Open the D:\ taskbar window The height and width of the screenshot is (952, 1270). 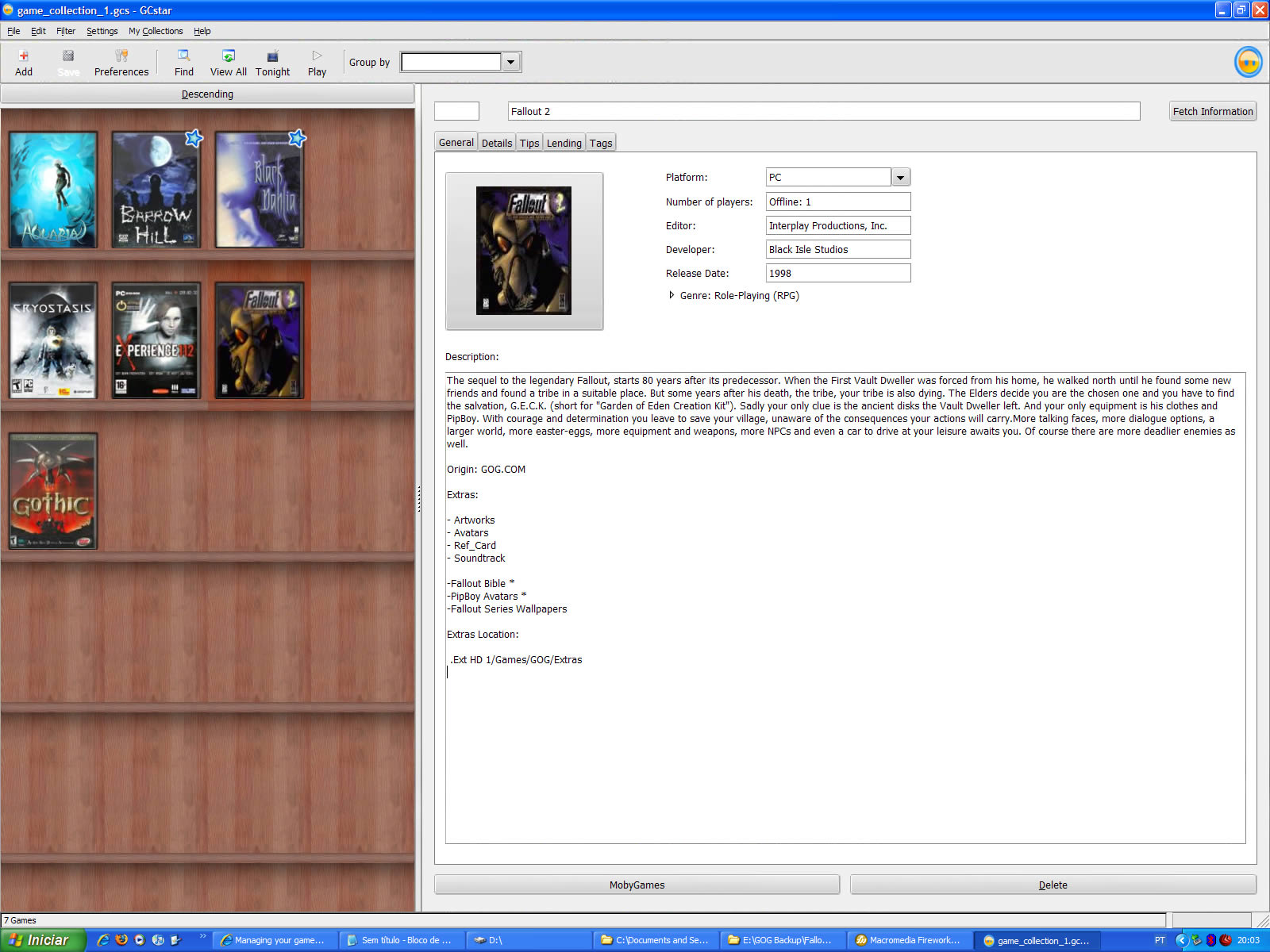[x=529, y=940]
